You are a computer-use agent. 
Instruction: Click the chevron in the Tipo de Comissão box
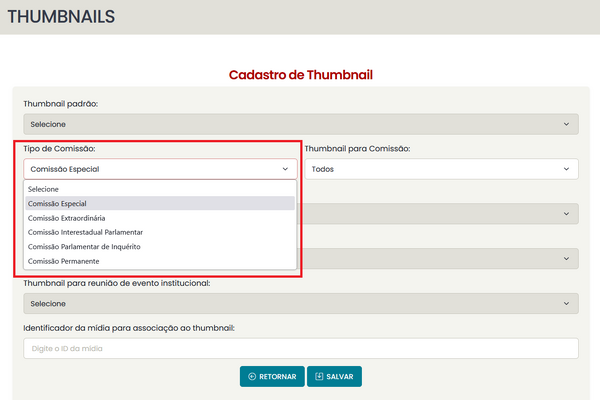pos(285,169)
